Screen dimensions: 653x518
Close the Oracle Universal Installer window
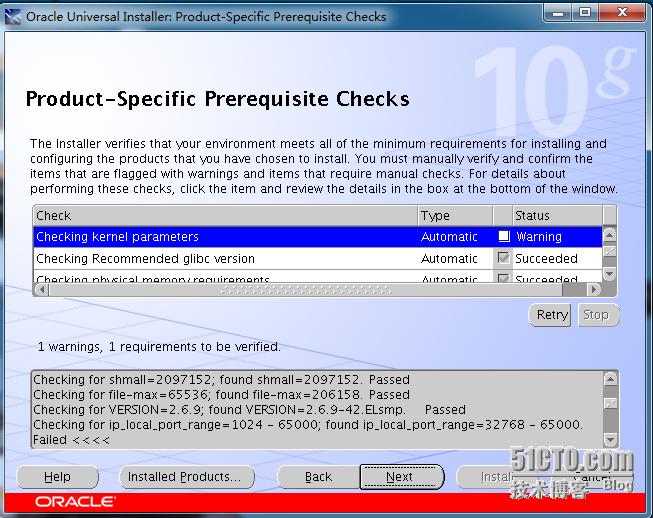pyautogui.click(x=622, y=13)
